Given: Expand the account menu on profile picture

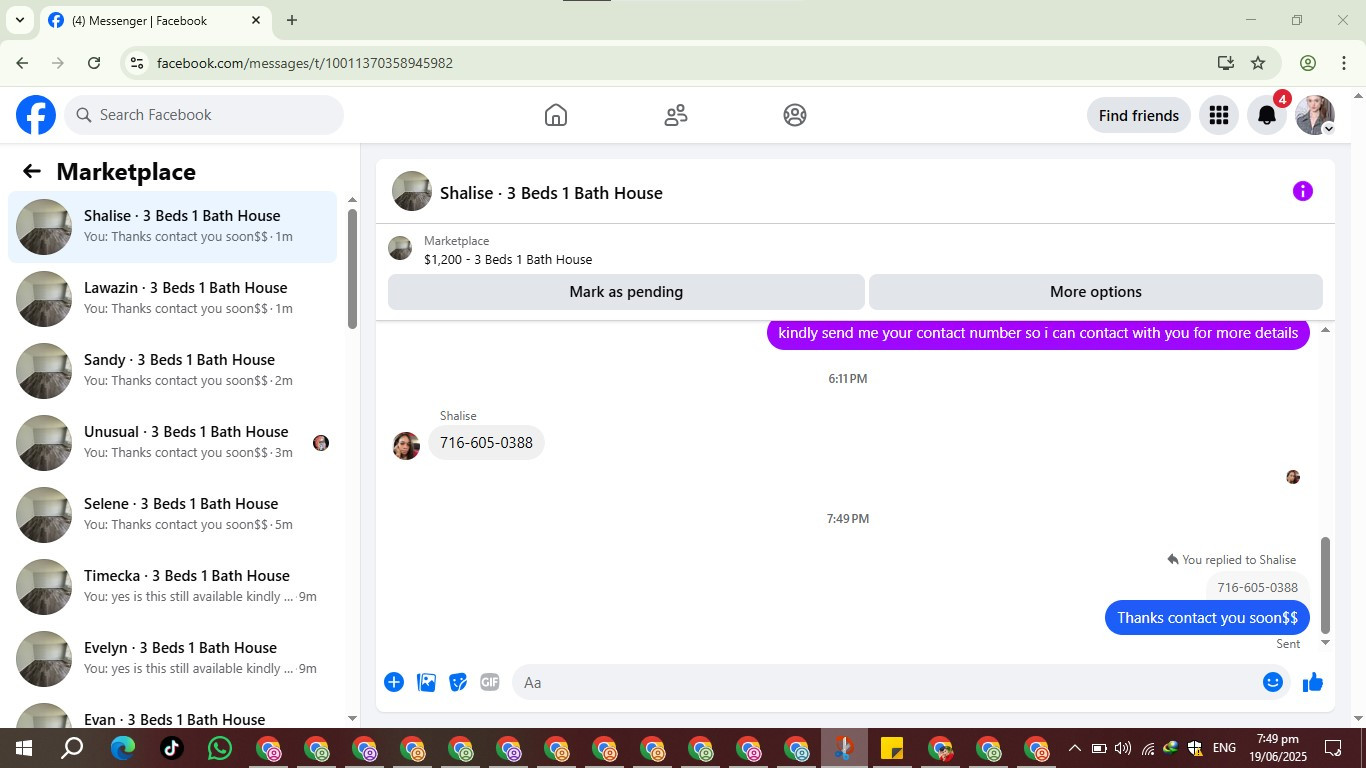Looking at the screenshot, I should click(x=1329, y=129).
